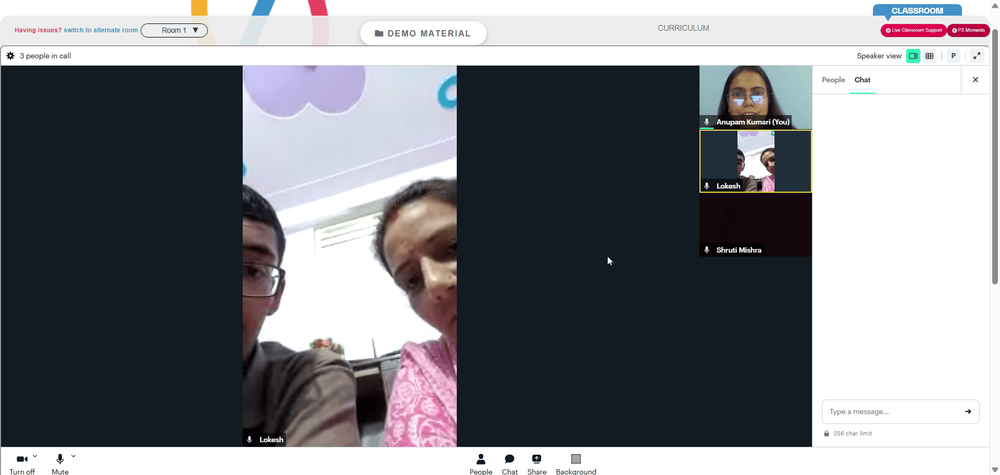Expand microphone options chevron
Screen dimensions: 1000x475
73,457
